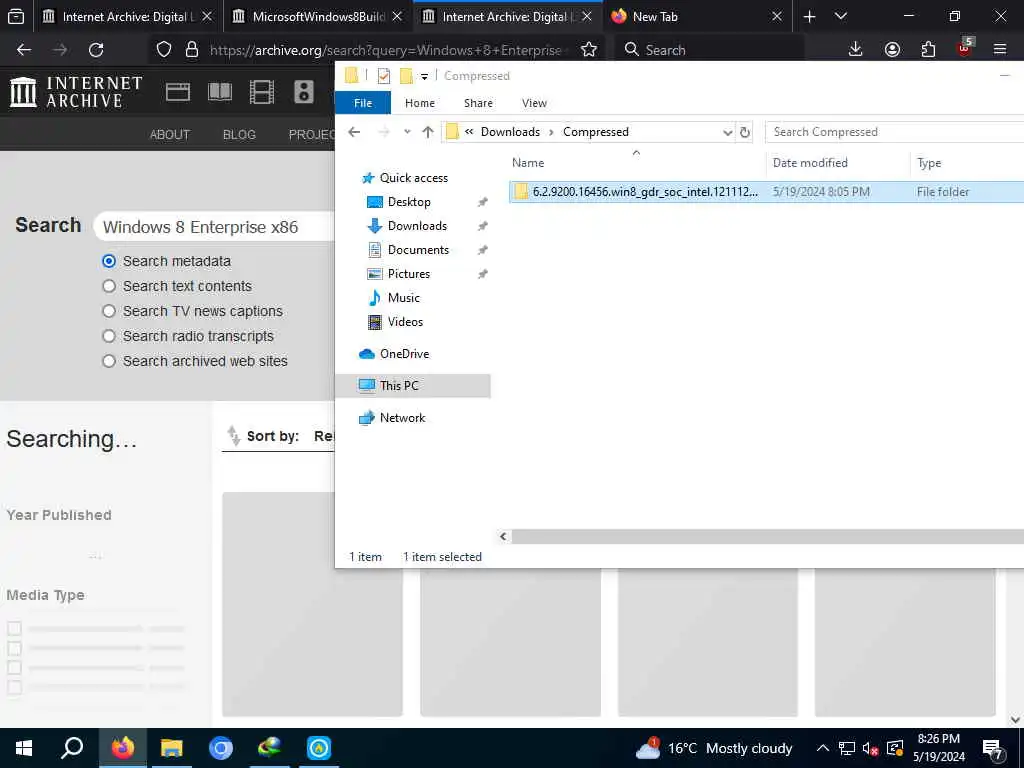This screenshot has width=1024, height=768.
Task: Click the New folder quick access toolbar icon
Action: click(406, 76)
